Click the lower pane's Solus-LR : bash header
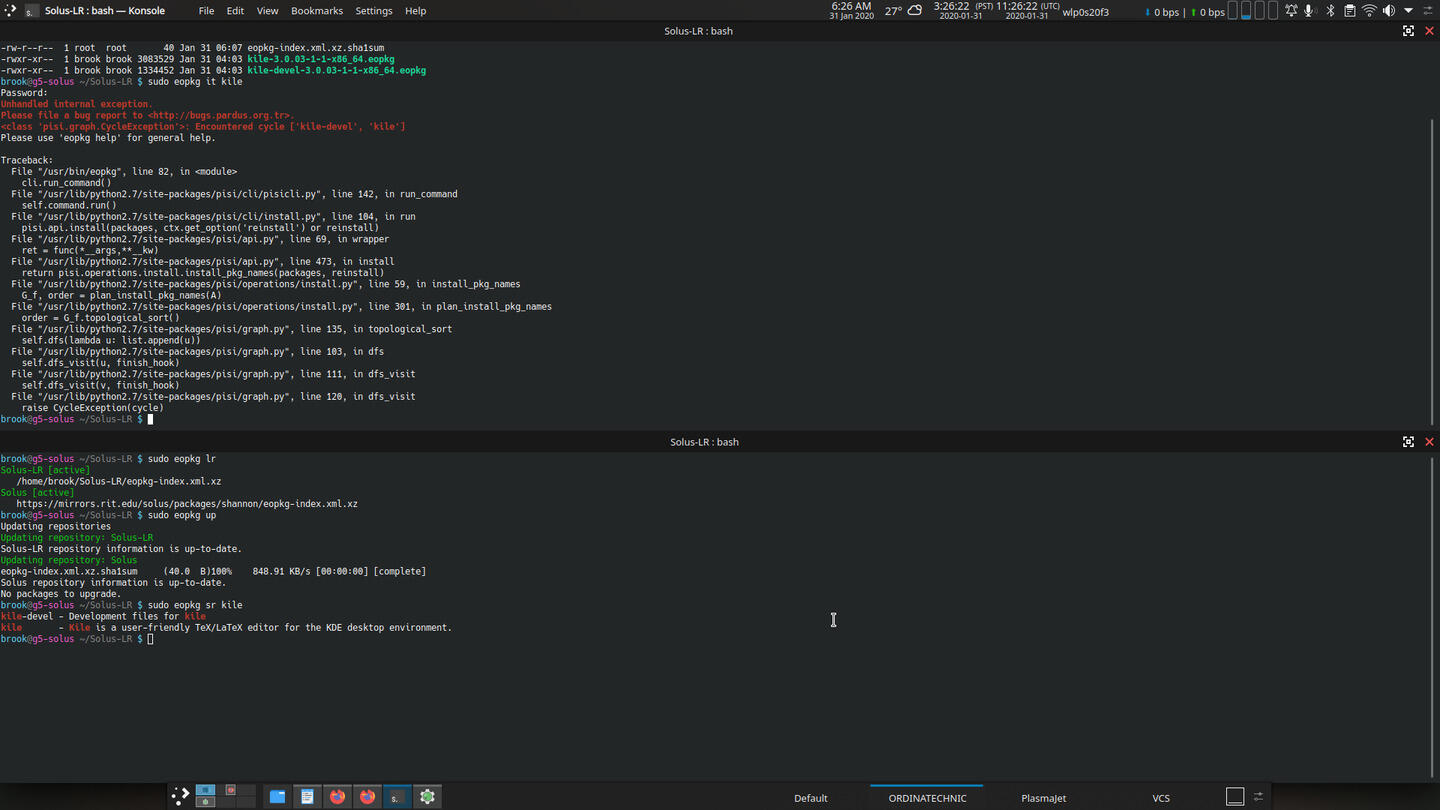The width and height of the screenshot is (1440, 810). click(x=704, y=442)
